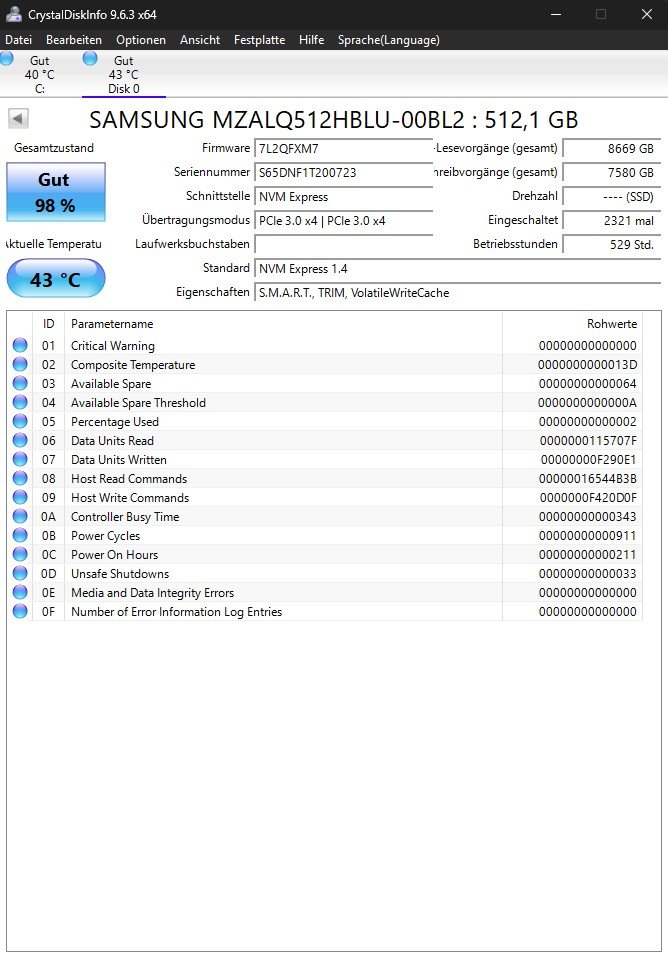Click status orb of Unsafe Shutdowns row
This screenshot has height=958, width=668.
pyautogui.click(x=20, y=573)
